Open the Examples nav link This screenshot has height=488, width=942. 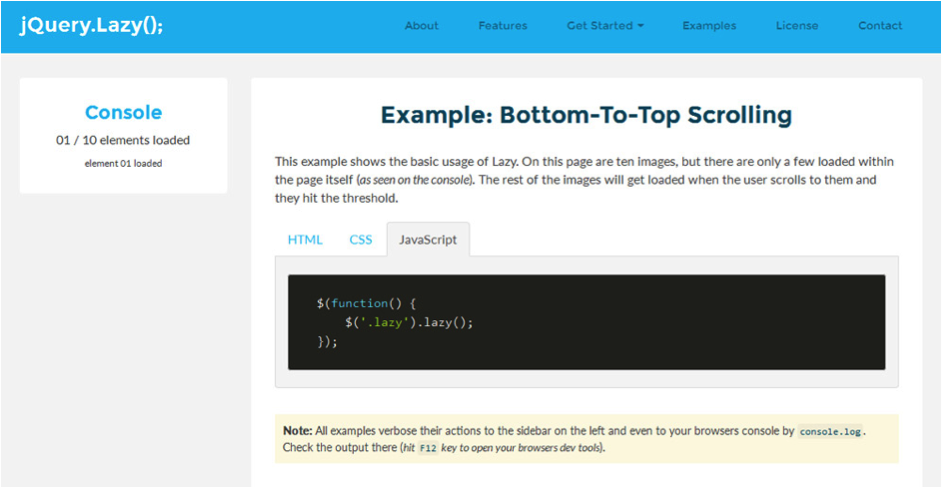[709, 26]
